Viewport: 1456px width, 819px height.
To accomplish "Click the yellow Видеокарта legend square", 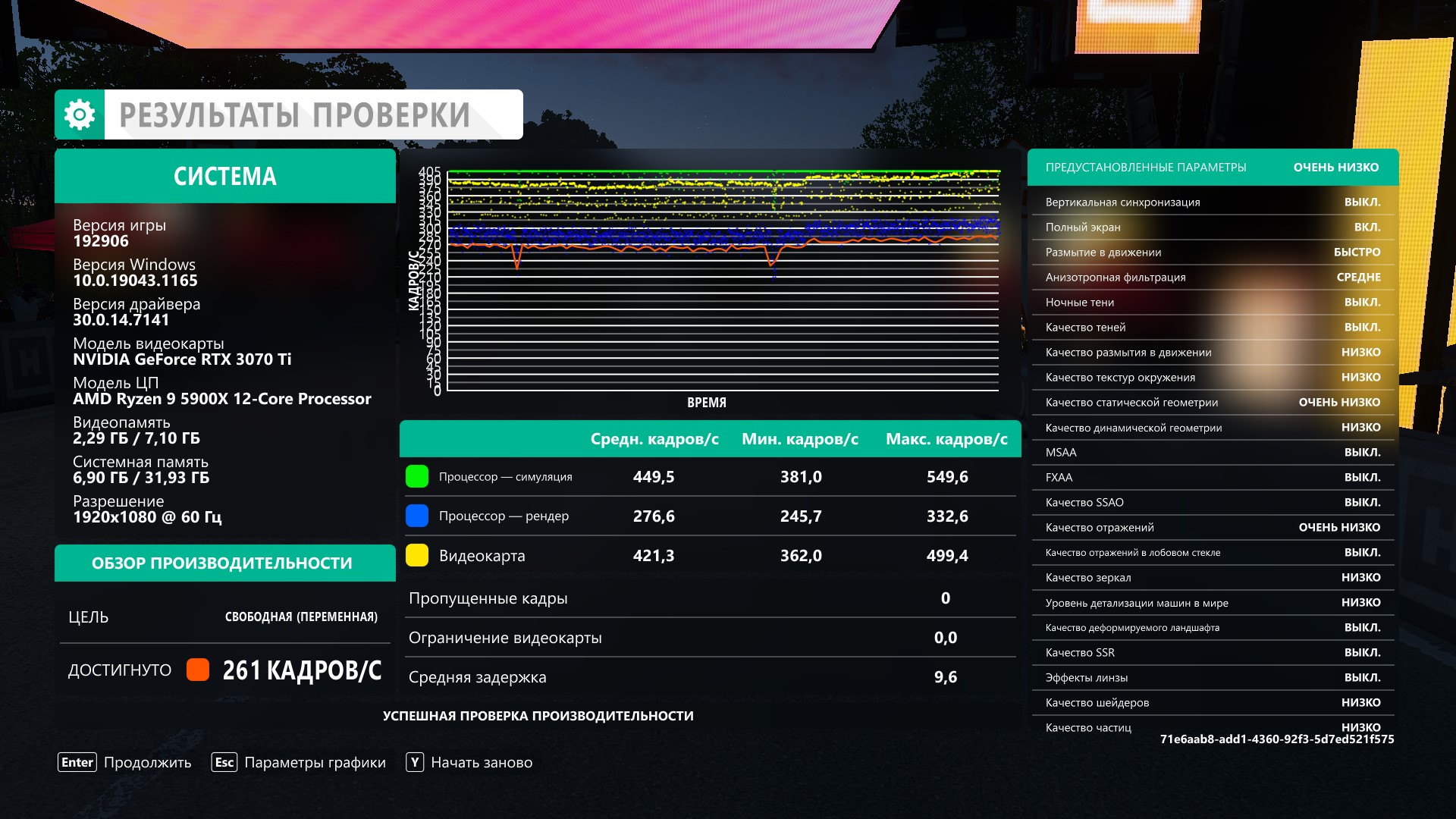I will pos(417,555).
